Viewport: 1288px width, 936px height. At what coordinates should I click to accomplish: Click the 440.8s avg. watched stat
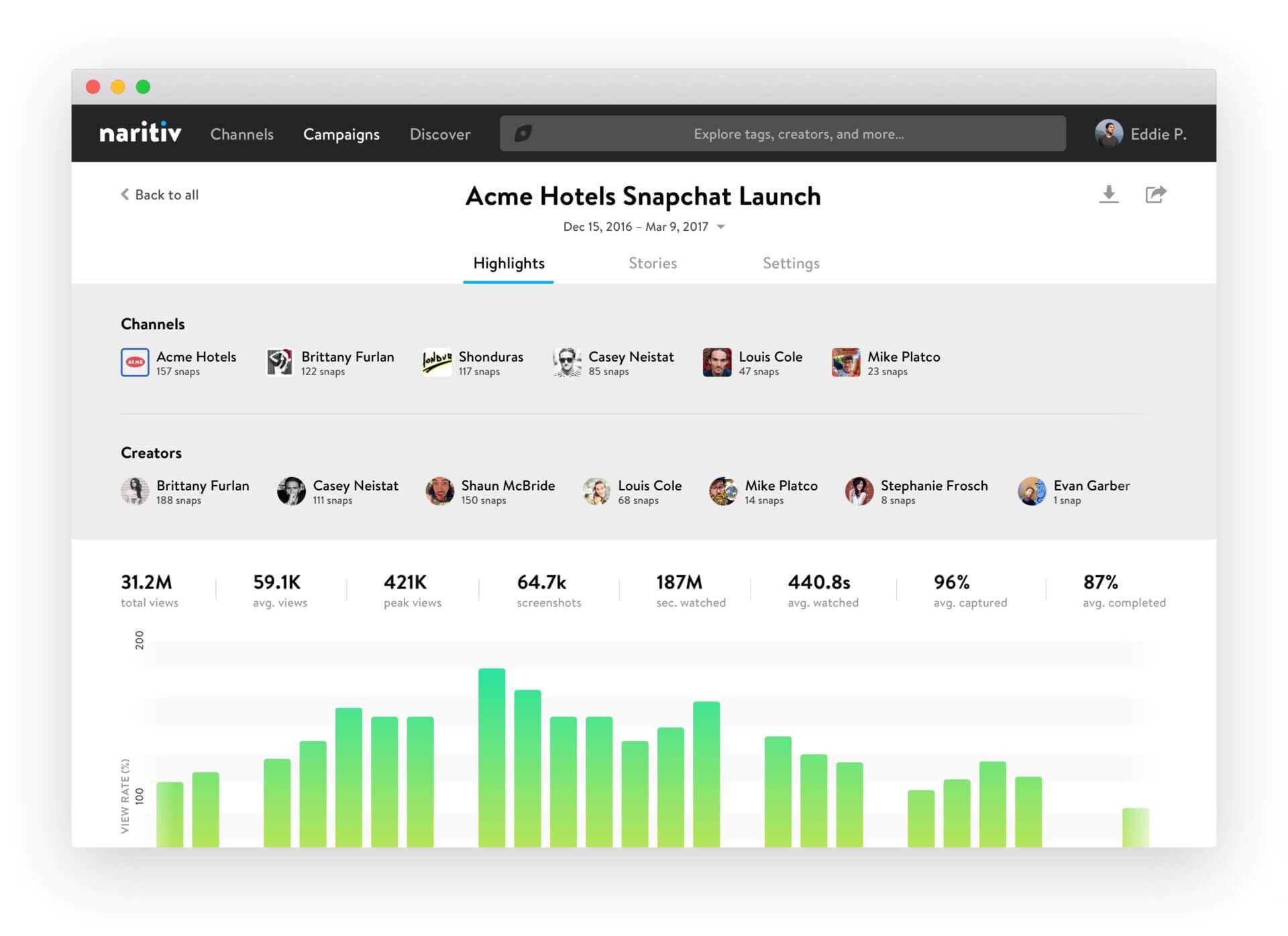click(823, 590)
